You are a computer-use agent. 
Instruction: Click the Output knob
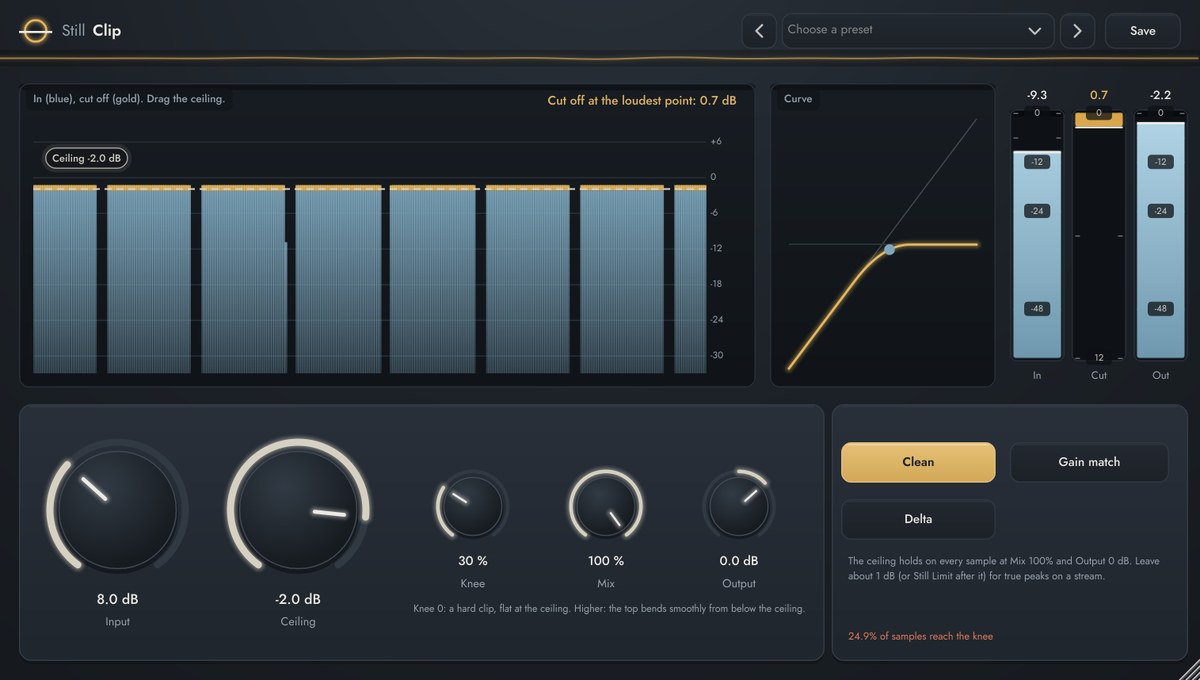[739, 507]
